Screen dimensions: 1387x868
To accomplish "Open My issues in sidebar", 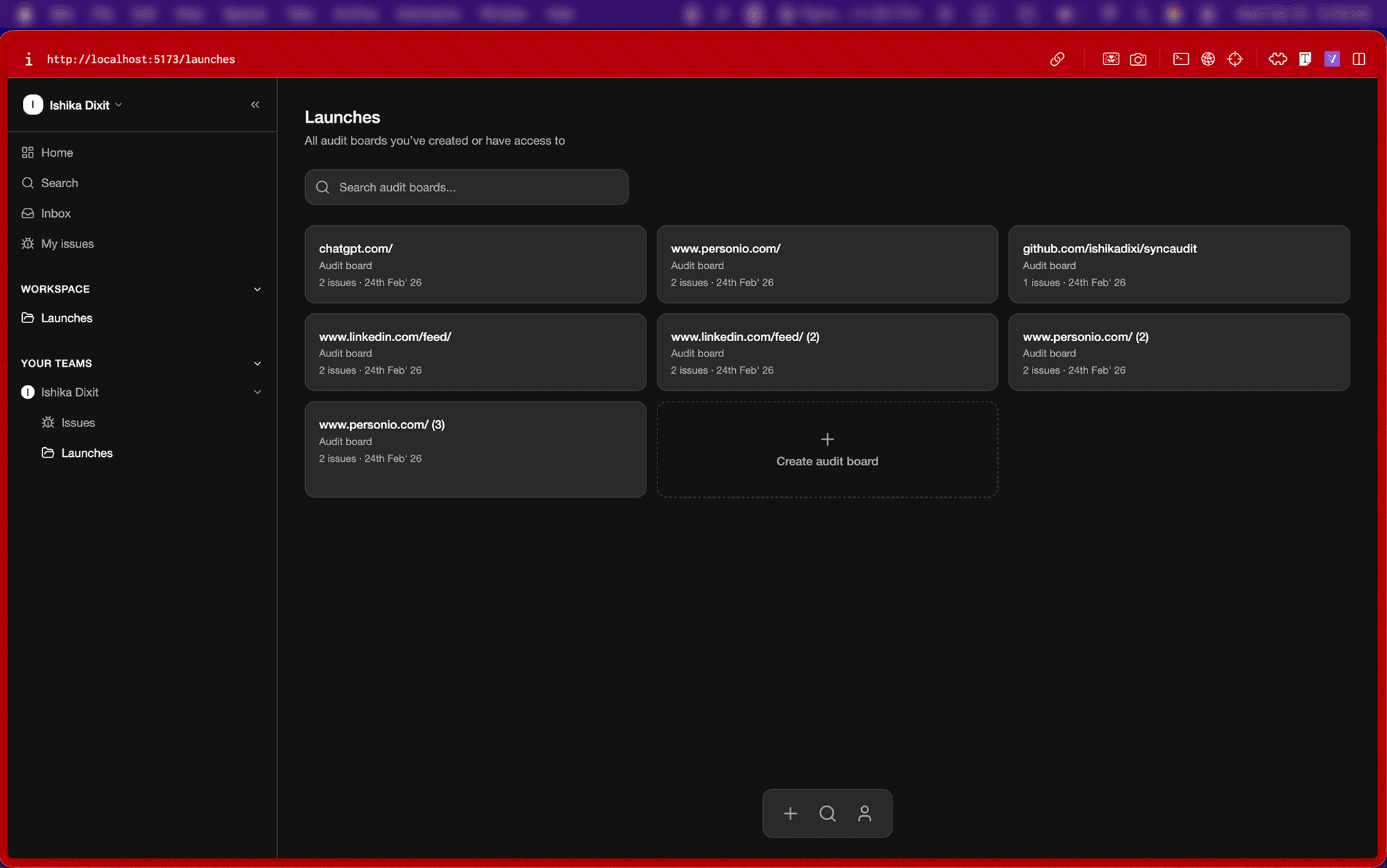I will (x=67, y=244).
